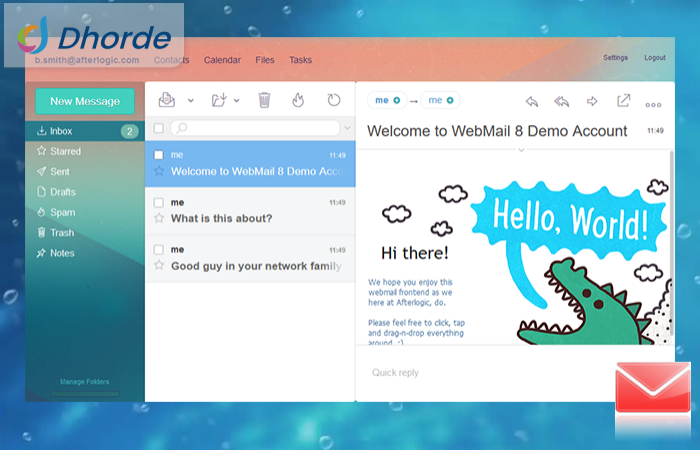Image resolution: width=700 pixels, height=450 pixels.
Task: Click the b.smith@afterlogic.com account tab
Action: (x=87, y=60)
